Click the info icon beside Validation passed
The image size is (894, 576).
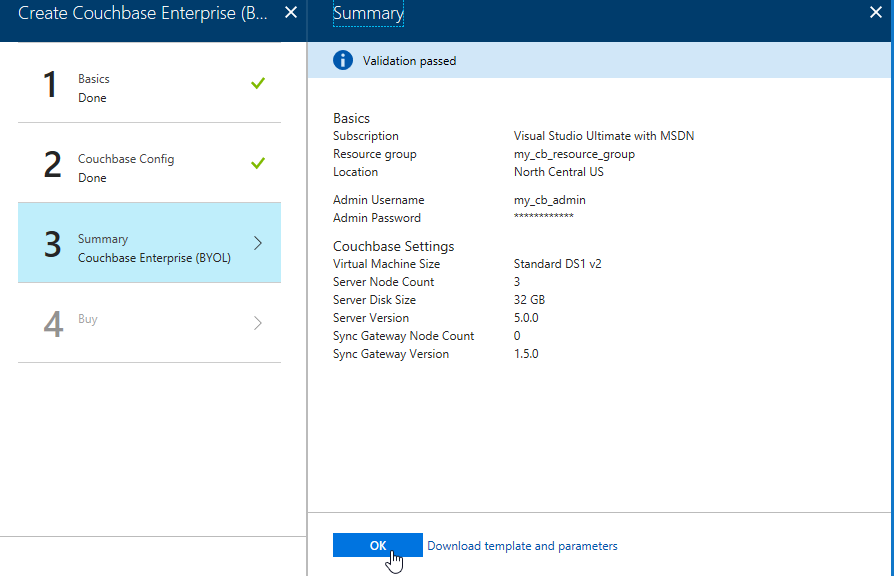coord(343,61)
